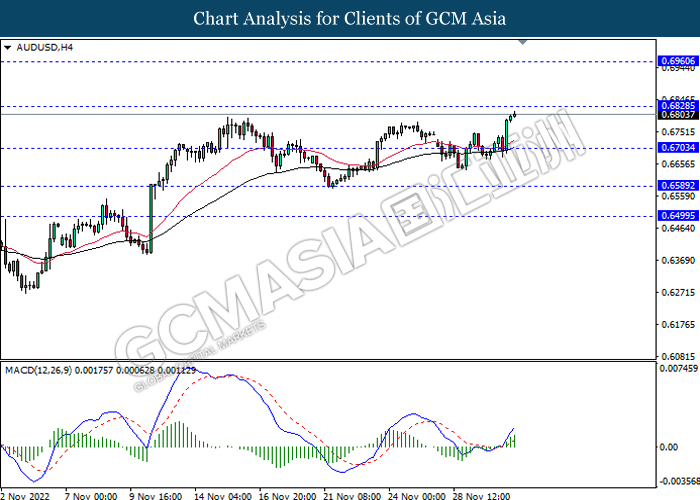Click the 0.00 MACD zero level value
The width and height of the screenshot is (700, 500).
coord(668,447)
